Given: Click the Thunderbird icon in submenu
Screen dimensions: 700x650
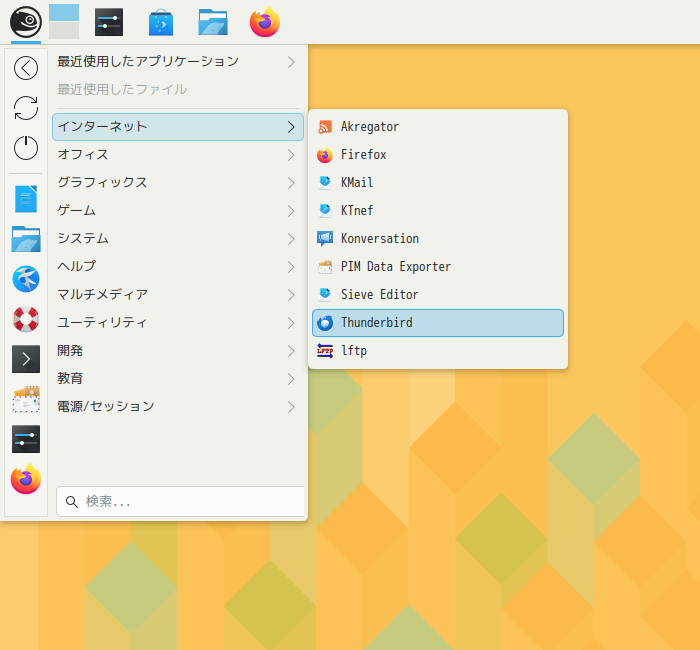Looking at the screenshot, I should click(325, 323).
